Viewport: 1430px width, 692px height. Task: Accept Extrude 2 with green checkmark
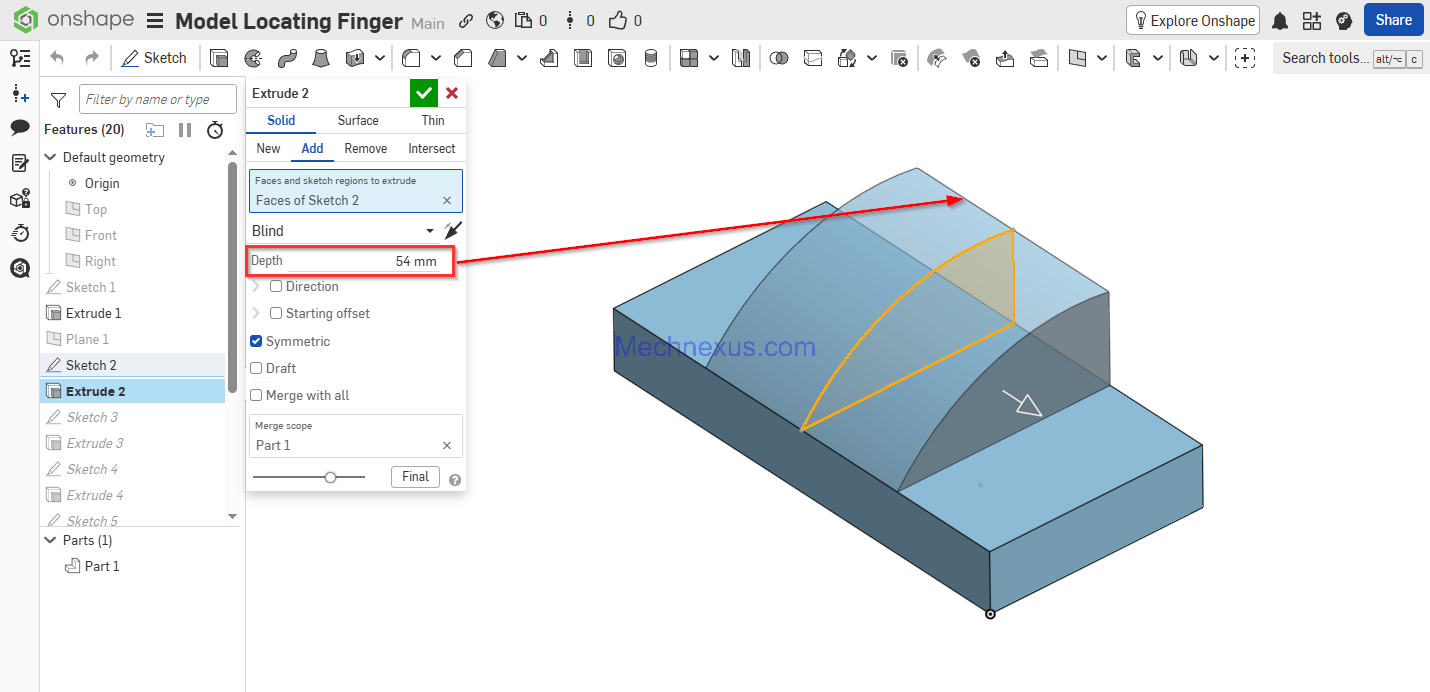(424, 93)
